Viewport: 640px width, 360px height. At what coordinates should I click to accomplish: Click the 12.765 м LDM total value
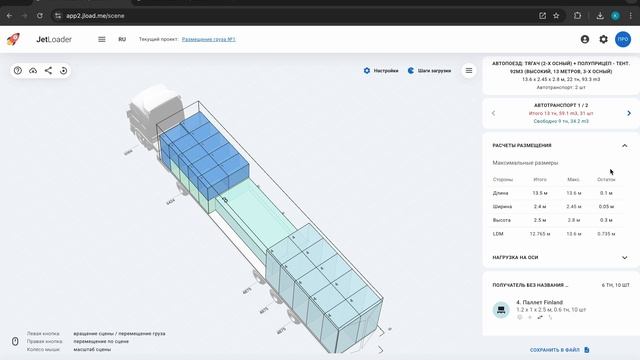coord(540,234)
